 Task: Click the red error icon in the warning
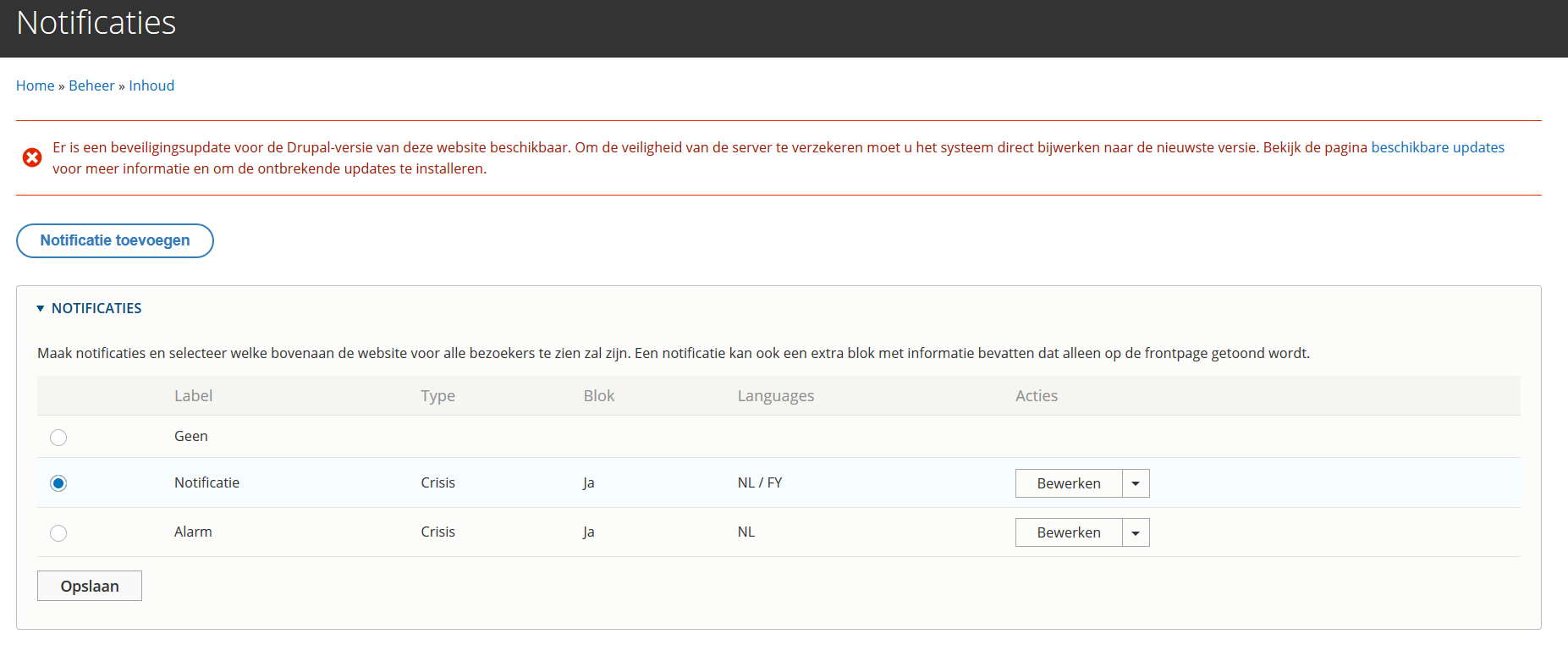pos(32,157)
